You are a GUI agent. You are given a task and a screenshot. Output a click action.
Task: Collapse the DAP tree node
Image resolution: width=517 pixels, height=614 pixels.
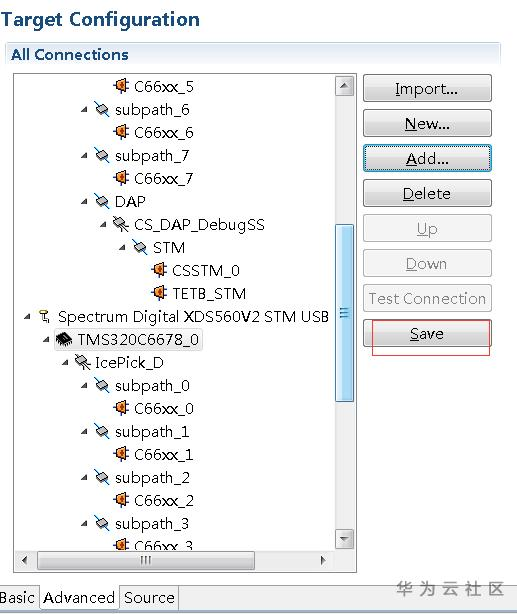click(84, 202)
